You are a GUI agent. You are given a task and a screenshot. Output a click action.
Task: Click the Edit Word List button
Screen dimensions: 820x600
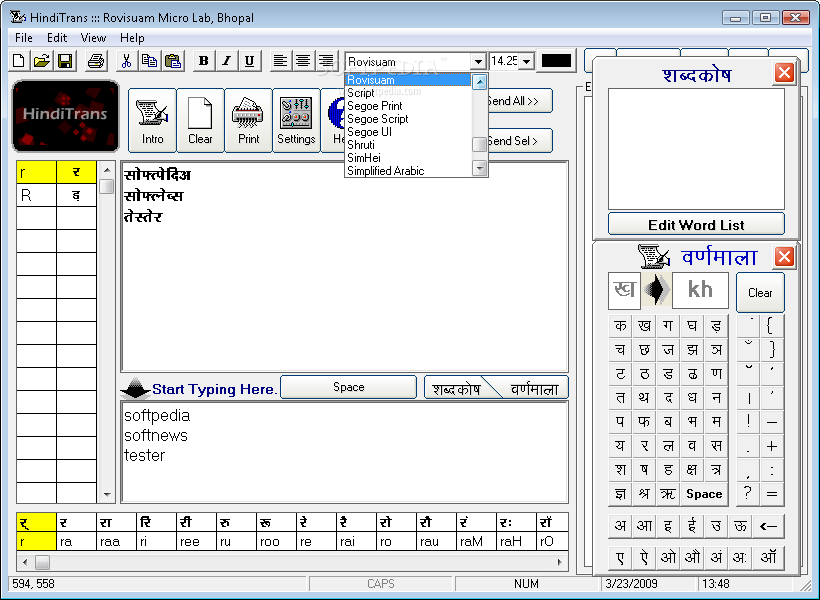click(696, 225)
